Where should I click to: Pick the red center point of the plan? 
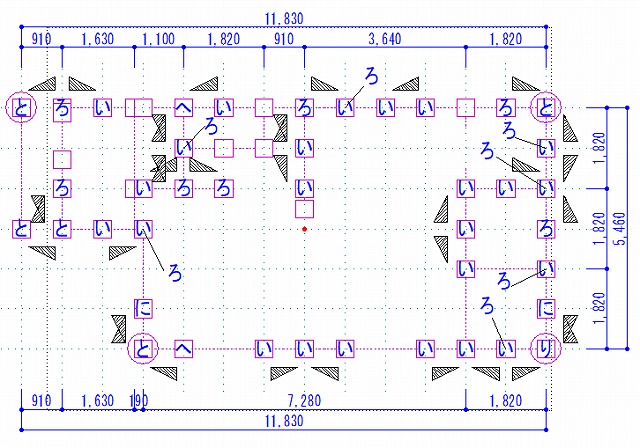pos(305,230)
